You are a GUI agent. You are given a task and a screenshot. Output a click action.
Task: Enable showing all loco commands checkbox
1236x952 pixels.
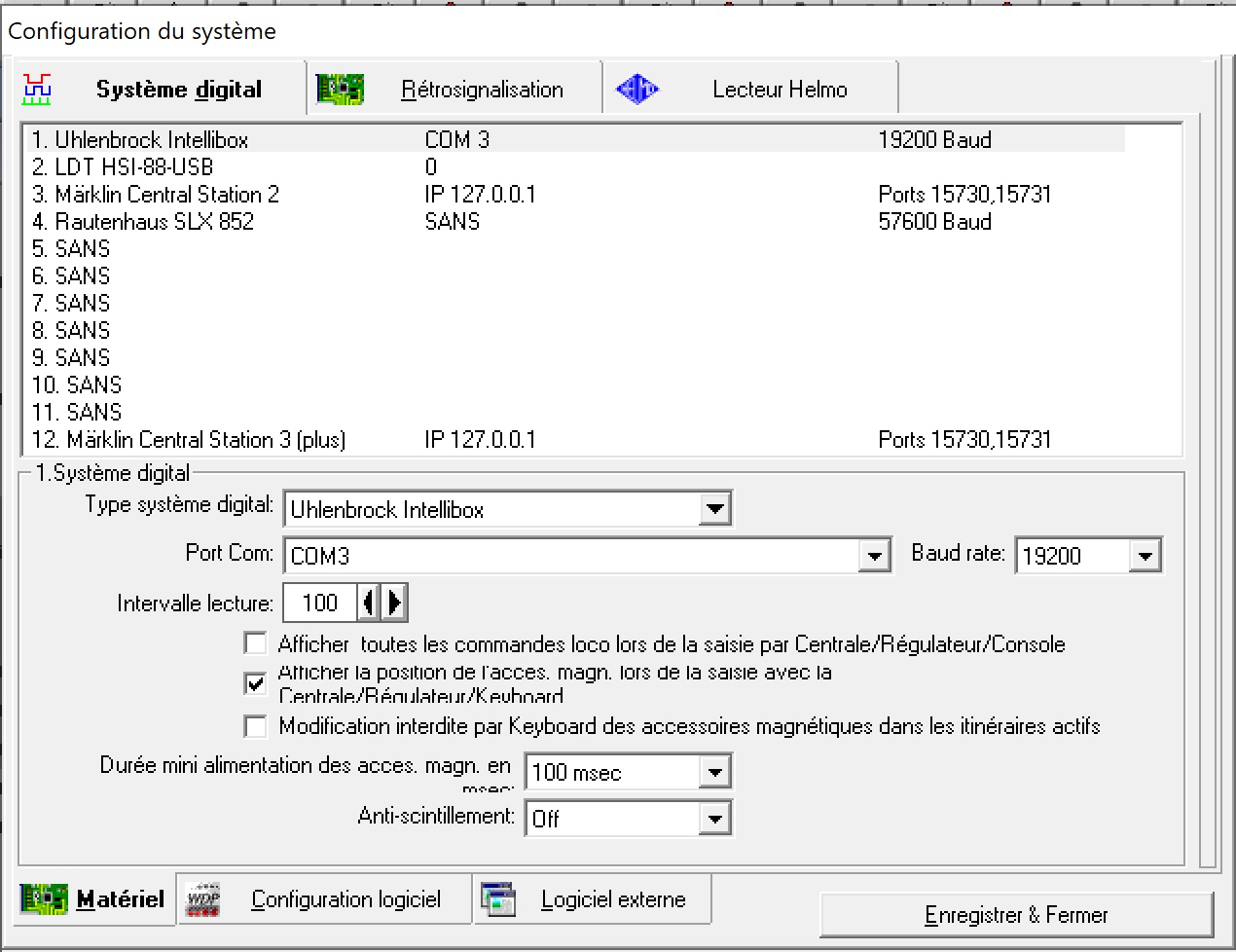pyautogui.click(x=256, y=643)
